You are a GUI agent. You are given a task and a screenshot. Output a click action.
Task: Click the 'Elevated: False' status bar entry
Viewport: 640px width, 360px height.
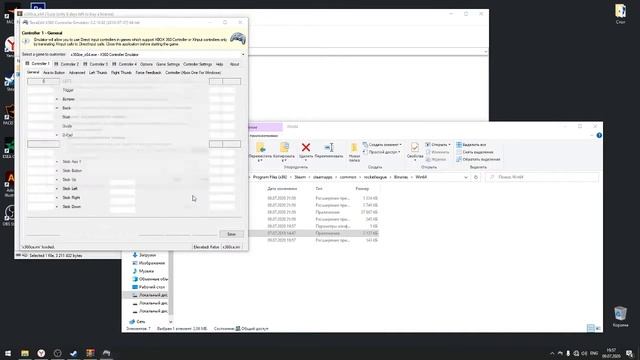click(206, 247)
